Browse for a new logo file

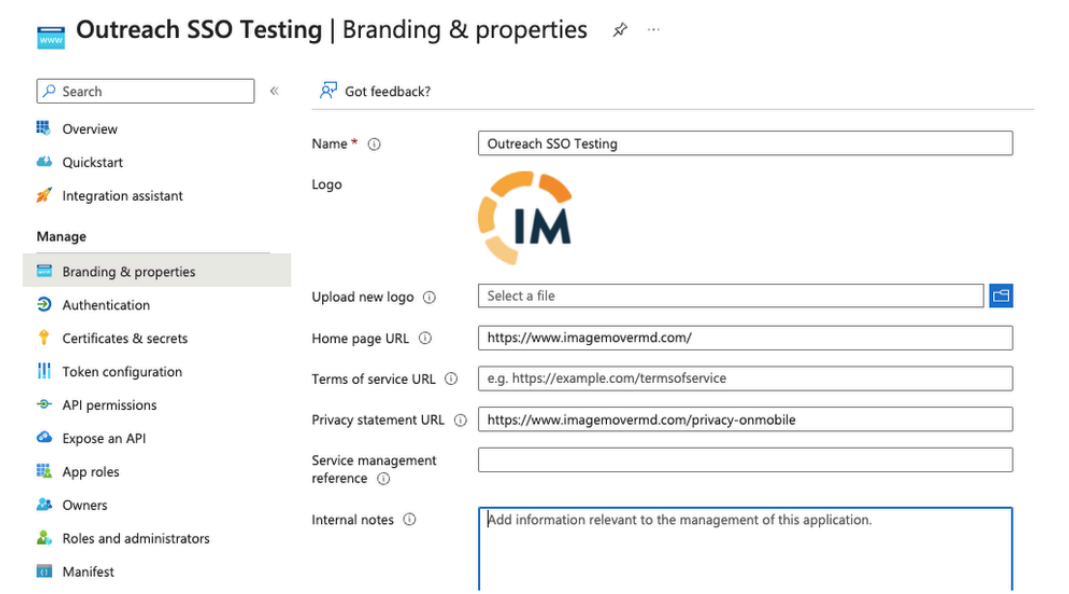click(x=1001, y=295)
